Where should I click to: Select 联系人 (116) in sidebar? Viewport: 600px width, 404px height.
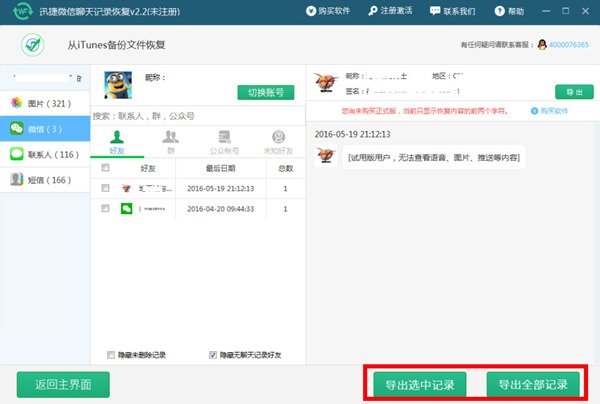pyautogui.click(x=45, y=155)
